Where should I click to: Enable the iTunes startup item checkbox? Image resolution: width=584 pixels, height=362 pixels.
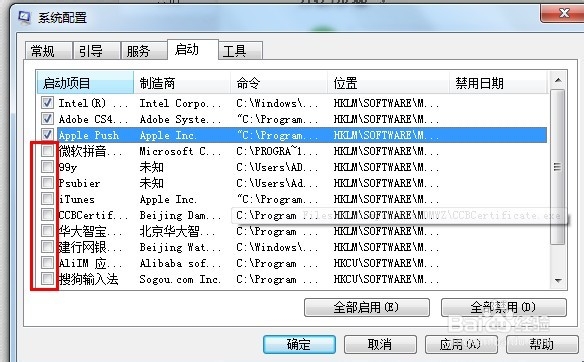47,199
